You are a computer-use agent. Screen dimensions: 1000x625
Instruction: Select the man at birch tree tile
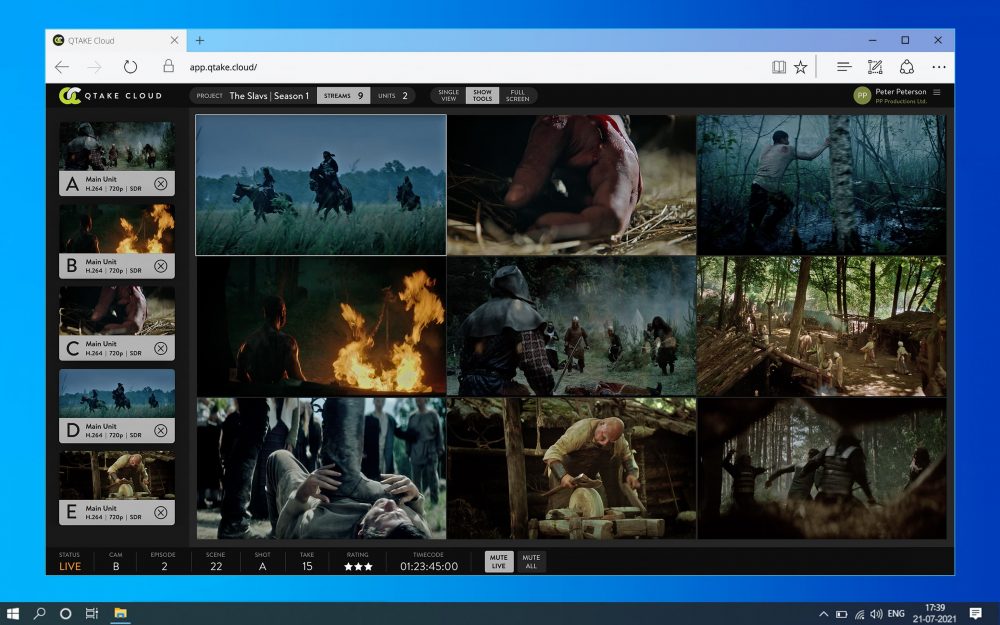click(x=821, y=185)
